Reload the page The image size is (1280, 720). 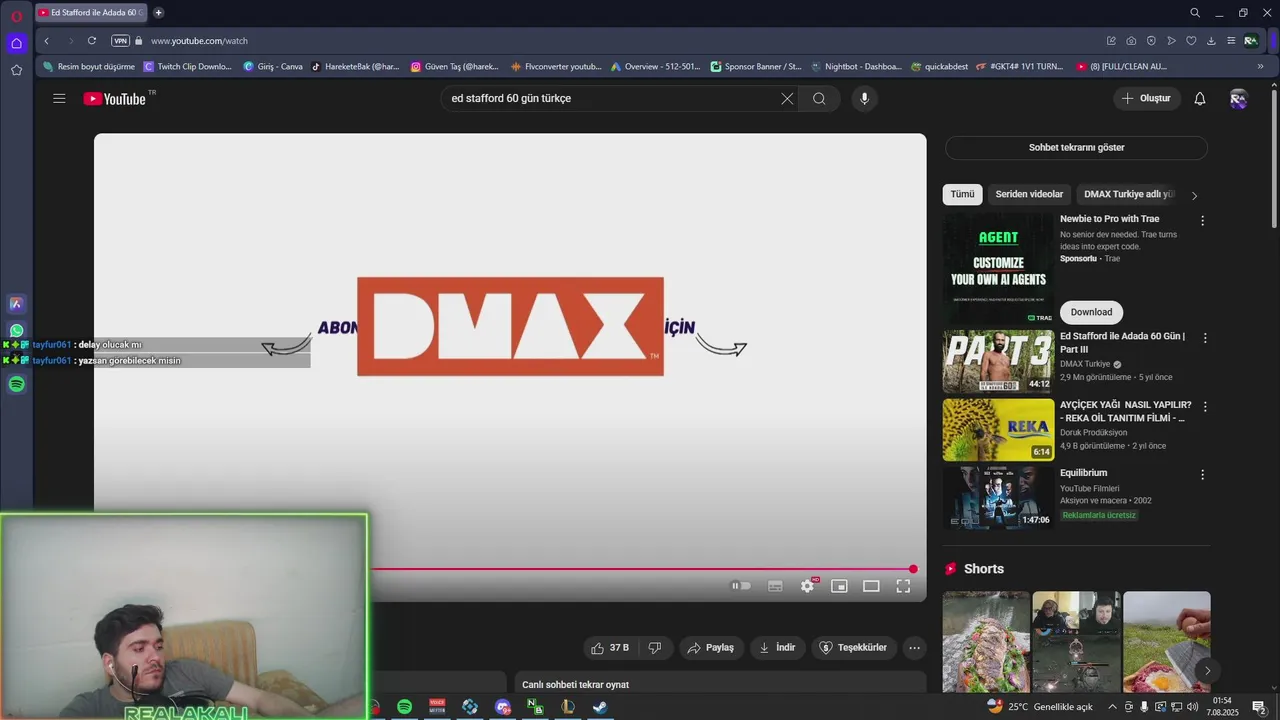tap(92, 41)
